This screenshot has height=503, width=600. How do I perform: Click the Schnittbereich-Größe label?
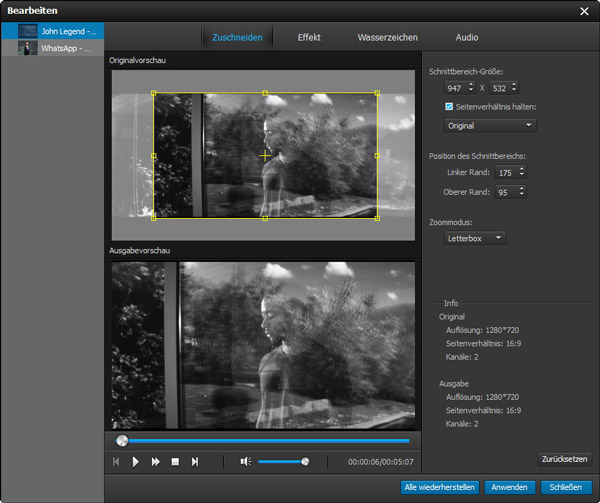tap(466, 72)
